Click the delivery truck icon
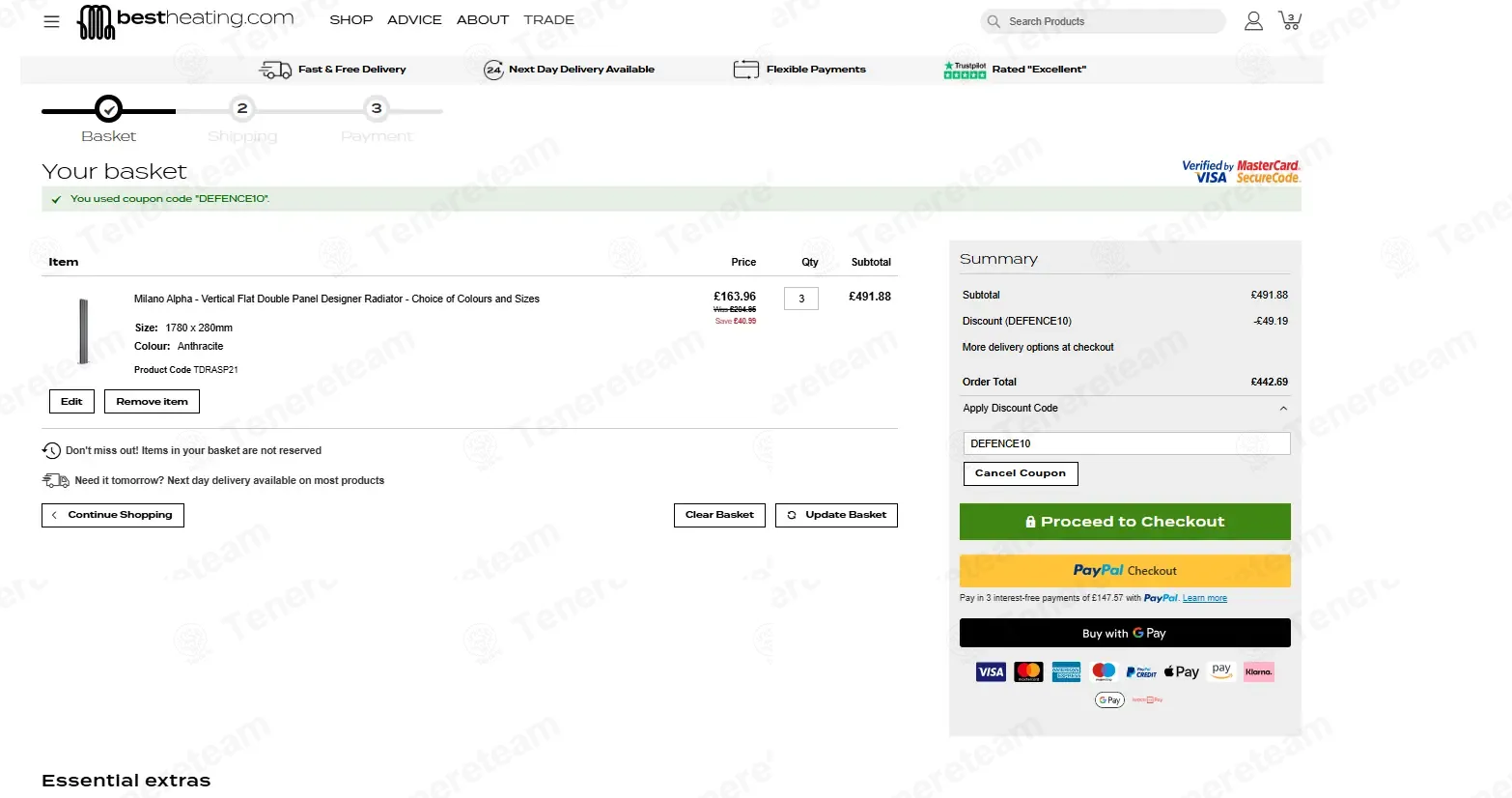This screenshot has height=798, width=1512. pos(275,70)
